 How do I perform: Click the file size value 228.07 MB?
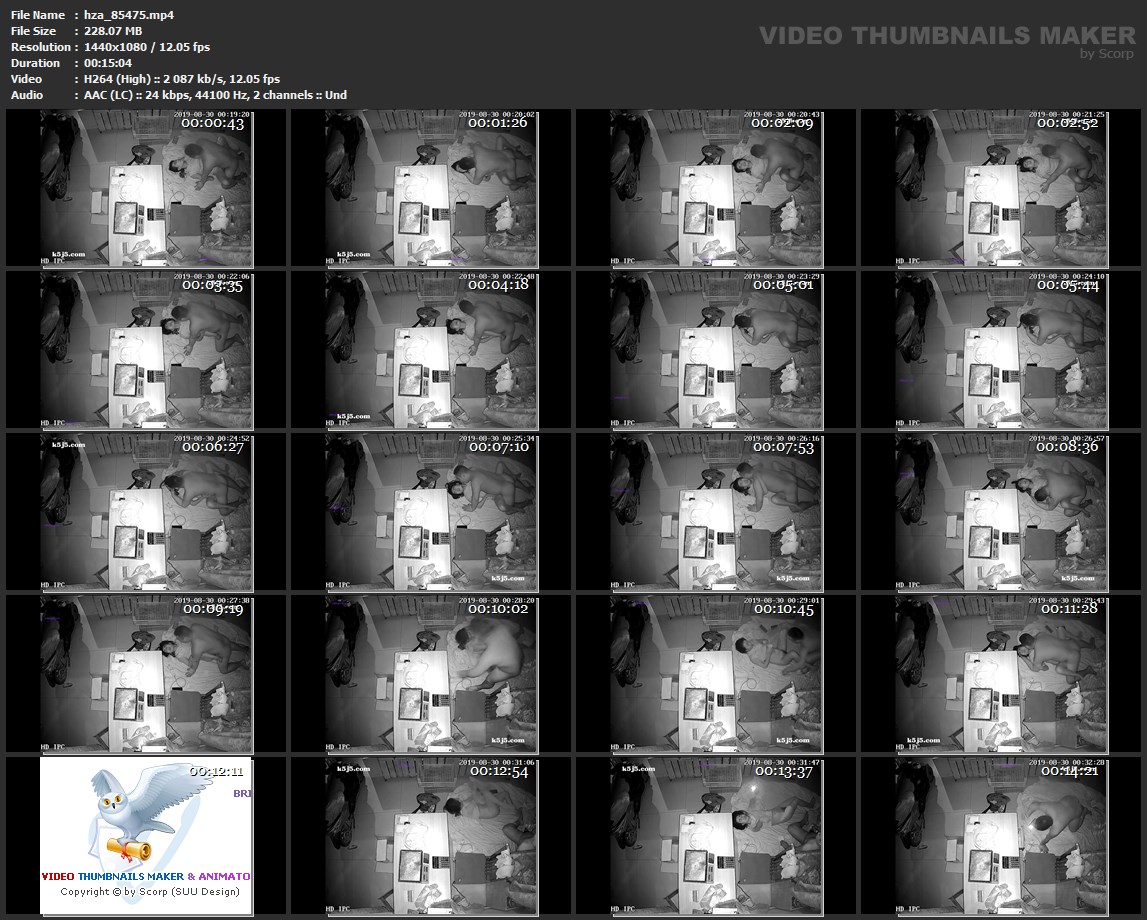point(113,31)
